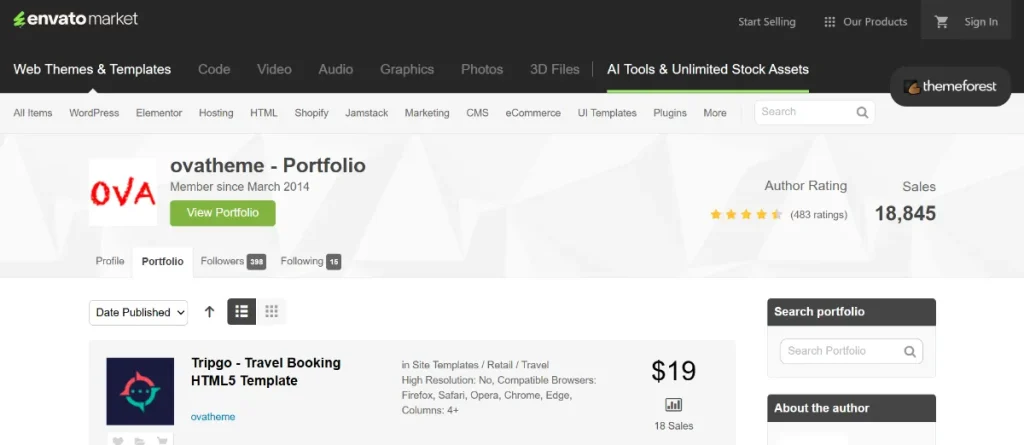
Task: Expand the More category menu
Action: coord(714,112)
